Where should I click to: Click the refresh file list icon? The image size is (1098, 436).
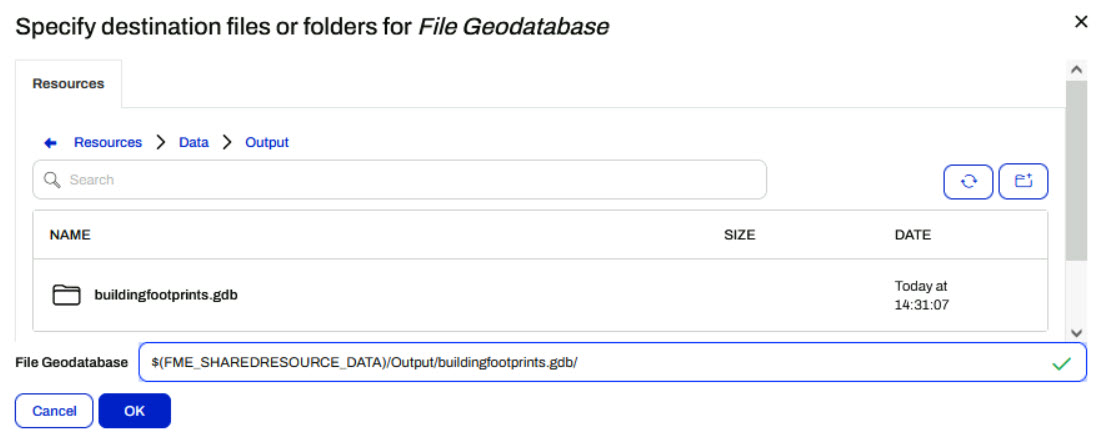pyautogui.click(x=968, y=181)
